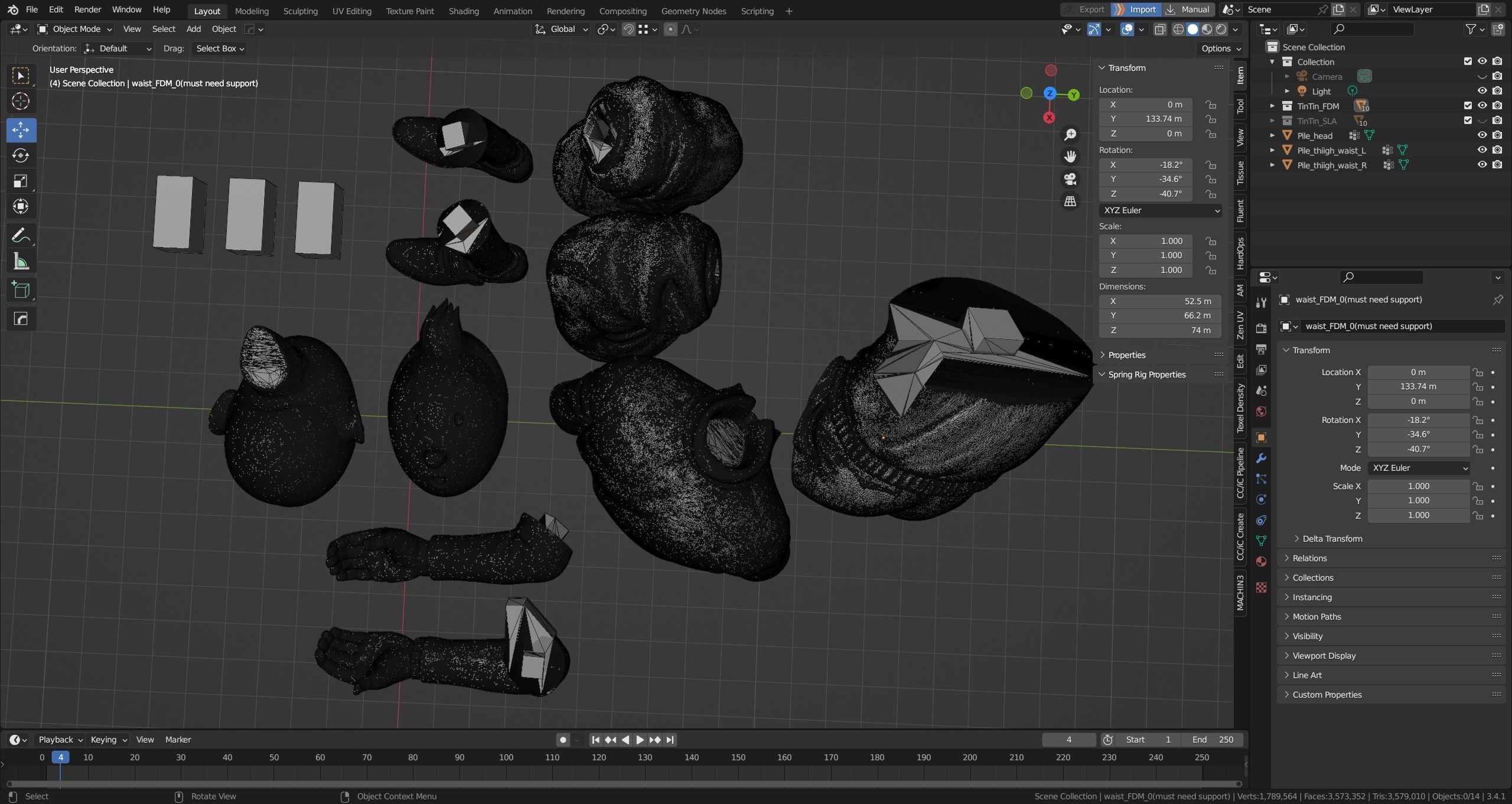Image resolution: width=1512 pixels, height=804 pixels.
Task: Click the 3D Cursor tool
Action: pyautogui.click(x=21, y=101)
